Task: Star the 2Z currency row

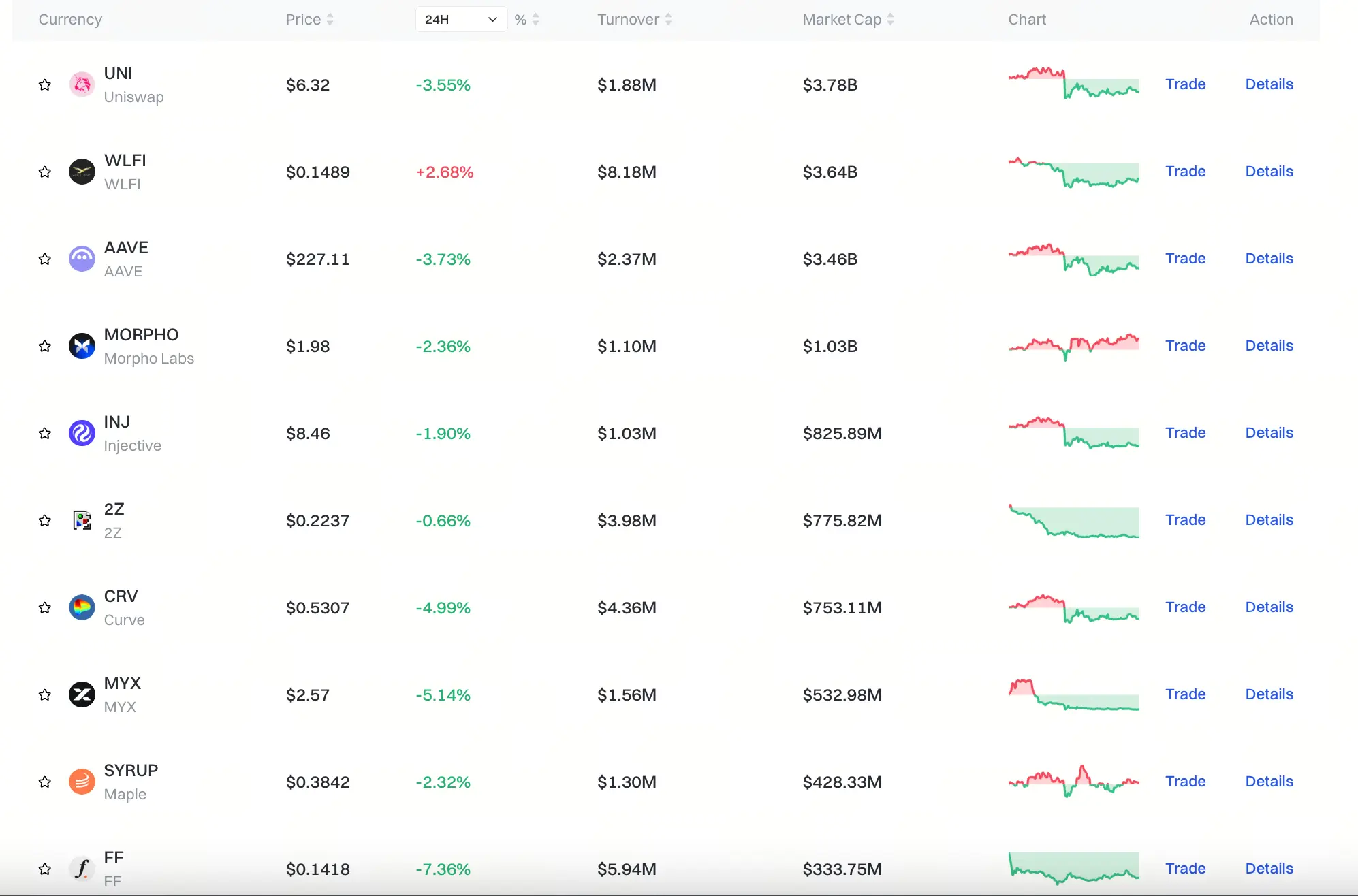Action: click(x=45, y=520)
